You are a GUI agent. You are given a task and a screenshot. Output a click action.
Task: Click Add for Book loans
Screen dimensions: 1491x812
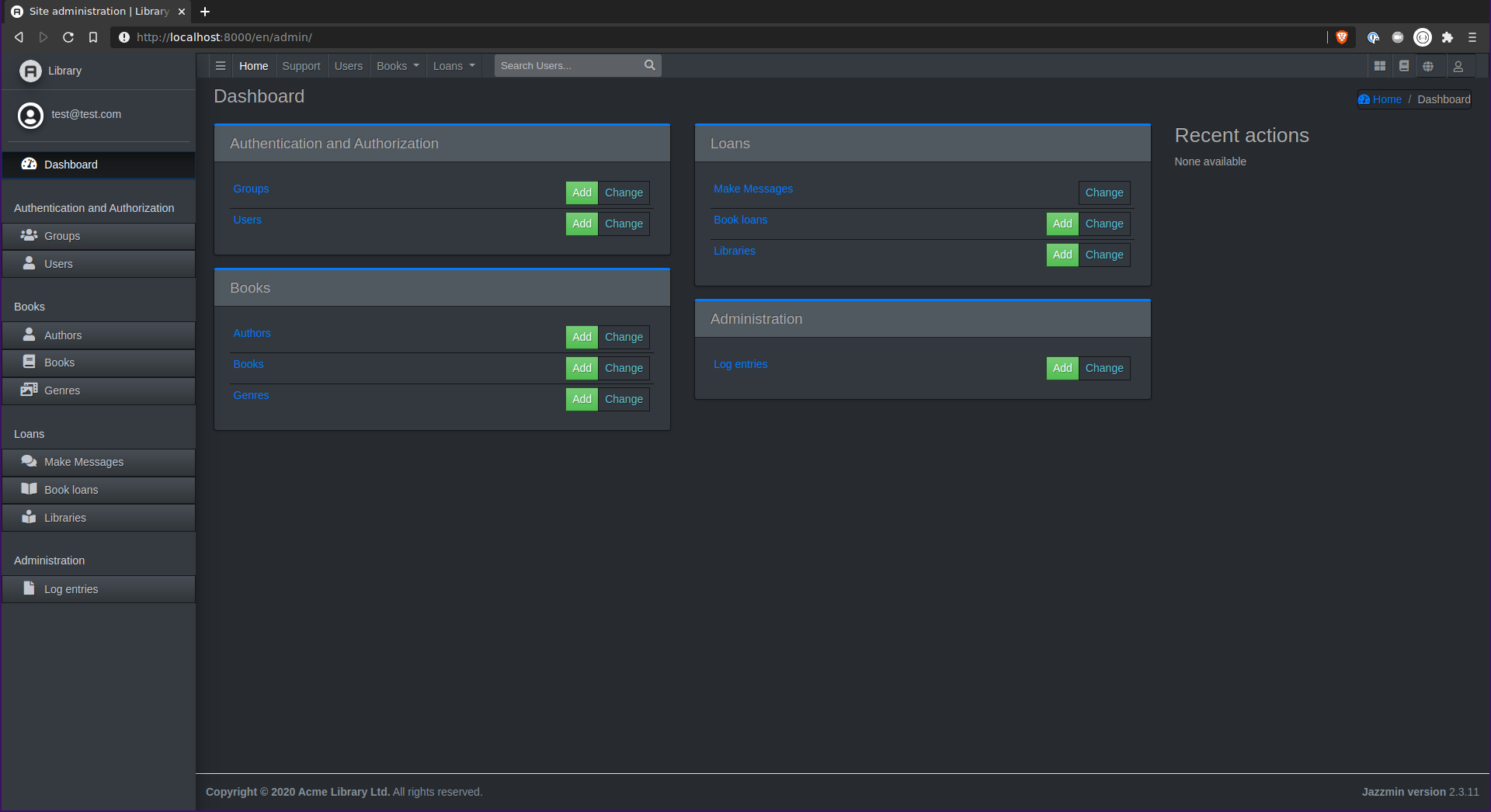pos(1062,224)
